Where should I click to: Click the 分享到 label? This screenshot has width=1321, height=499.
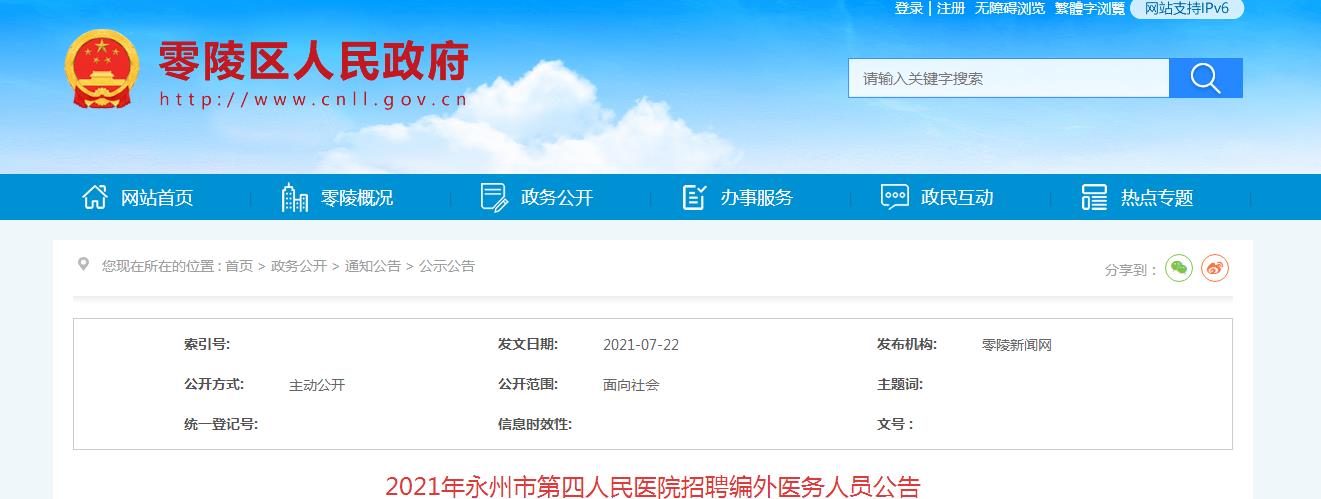click(x=1131, y=270)
